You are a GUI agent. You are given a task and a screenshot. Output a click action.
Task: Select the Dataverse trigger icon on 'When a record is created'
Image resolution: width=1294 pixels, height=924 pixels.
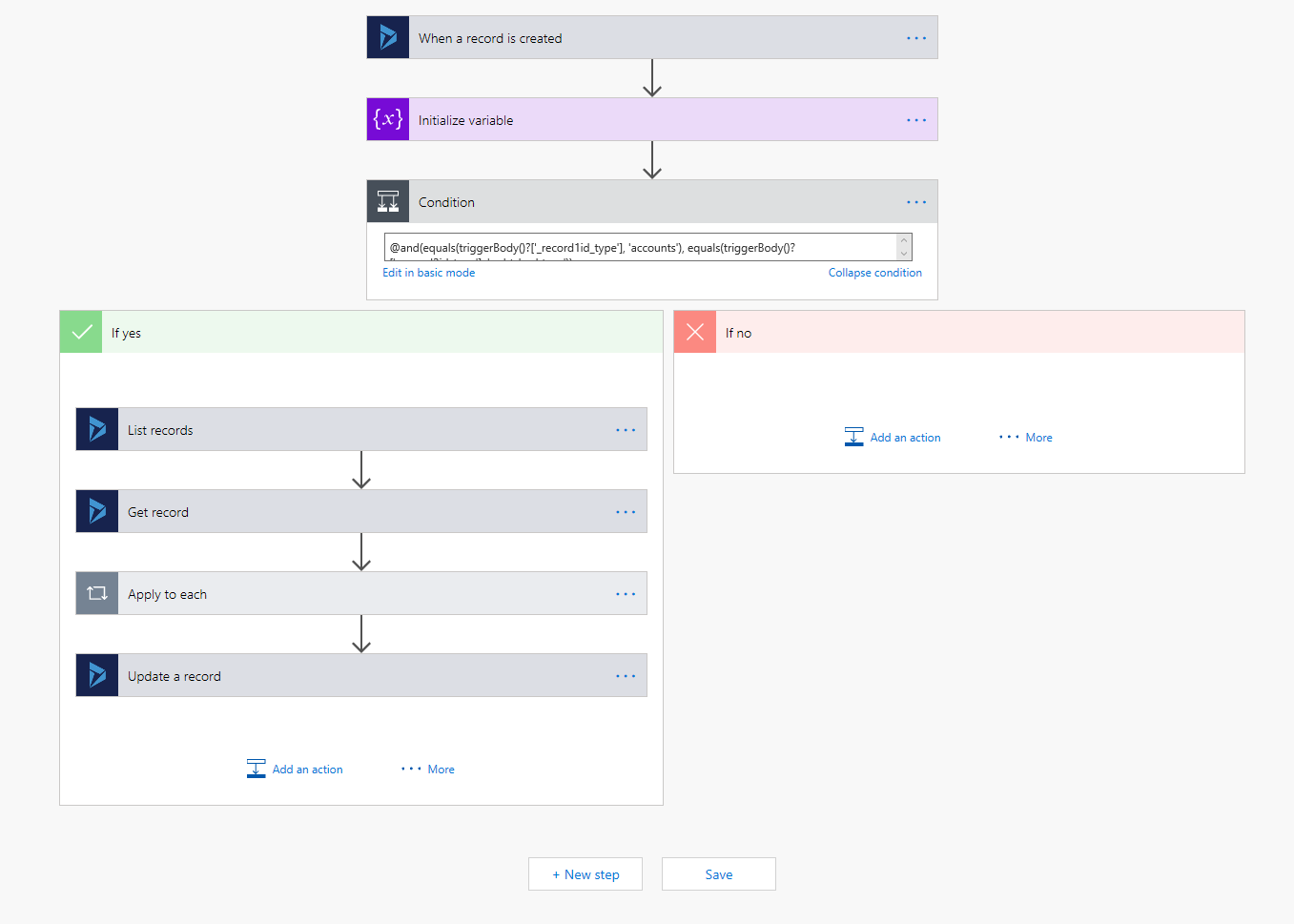click(387, 36)
